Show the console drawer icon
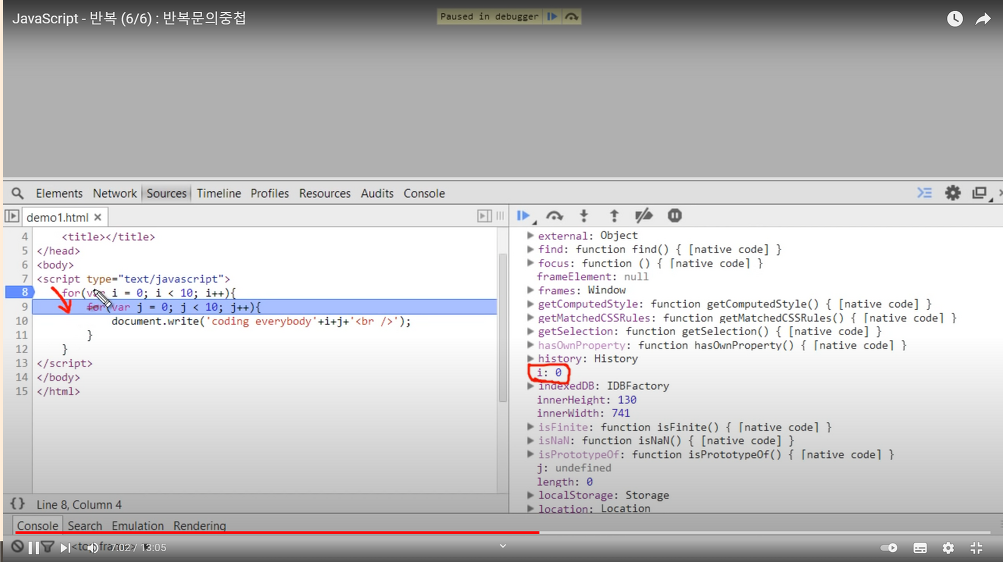The height and width of the screenshot is (562, 1003). click(924, 192)
